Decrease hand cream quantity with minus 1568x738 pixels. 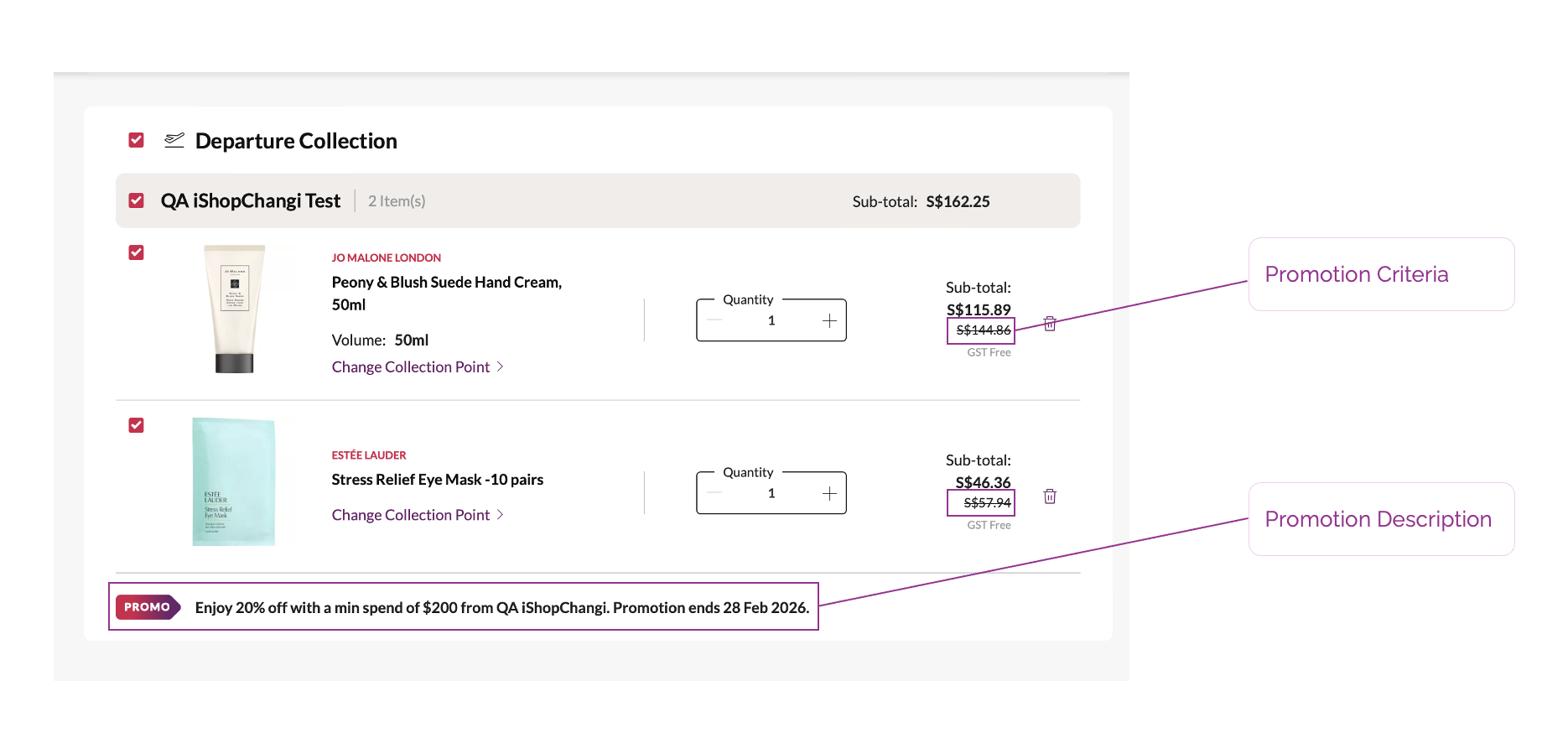click(714, 321)
